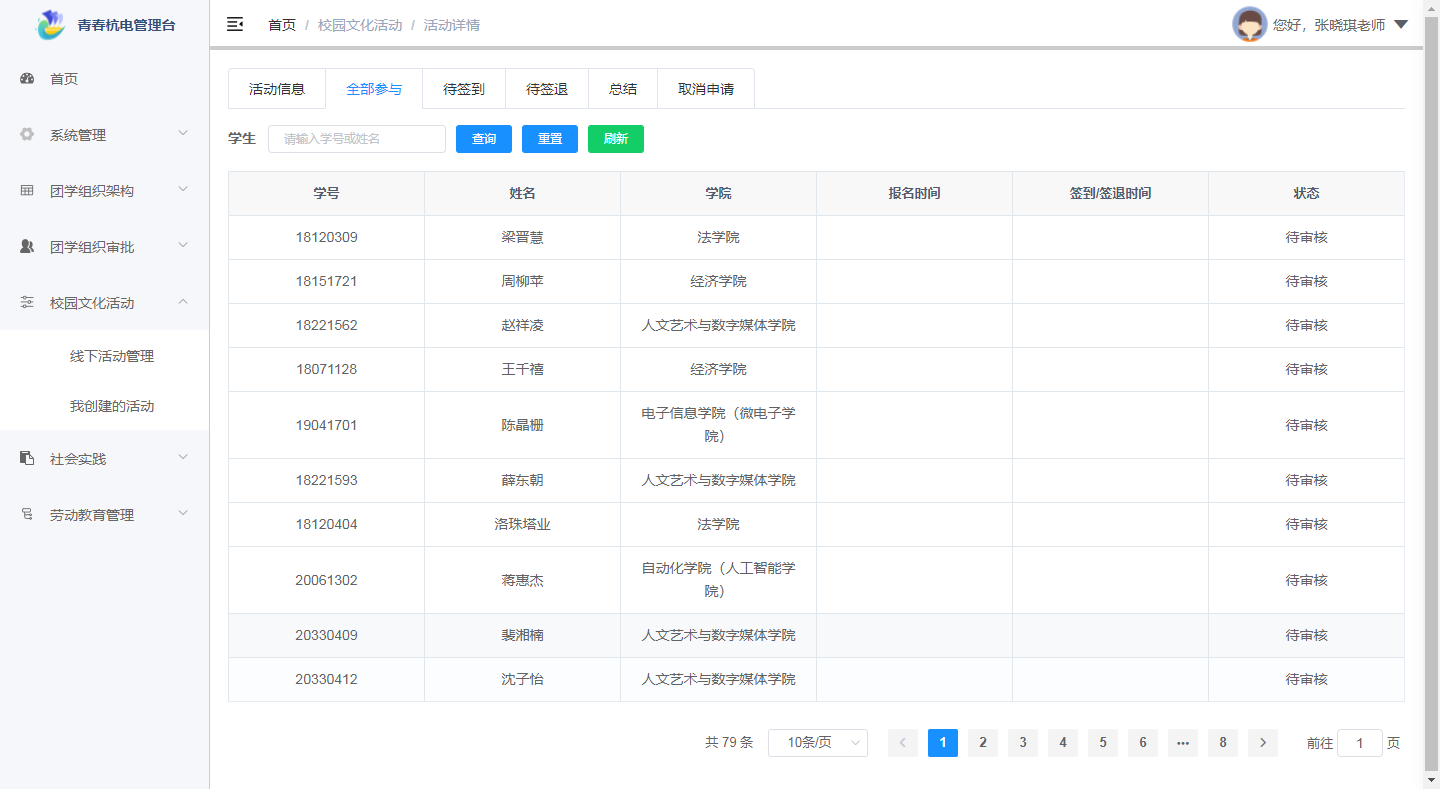Expand the 团学组织审批 menu chevron
Screen dimensions: 1440x789
pos(183,245)
